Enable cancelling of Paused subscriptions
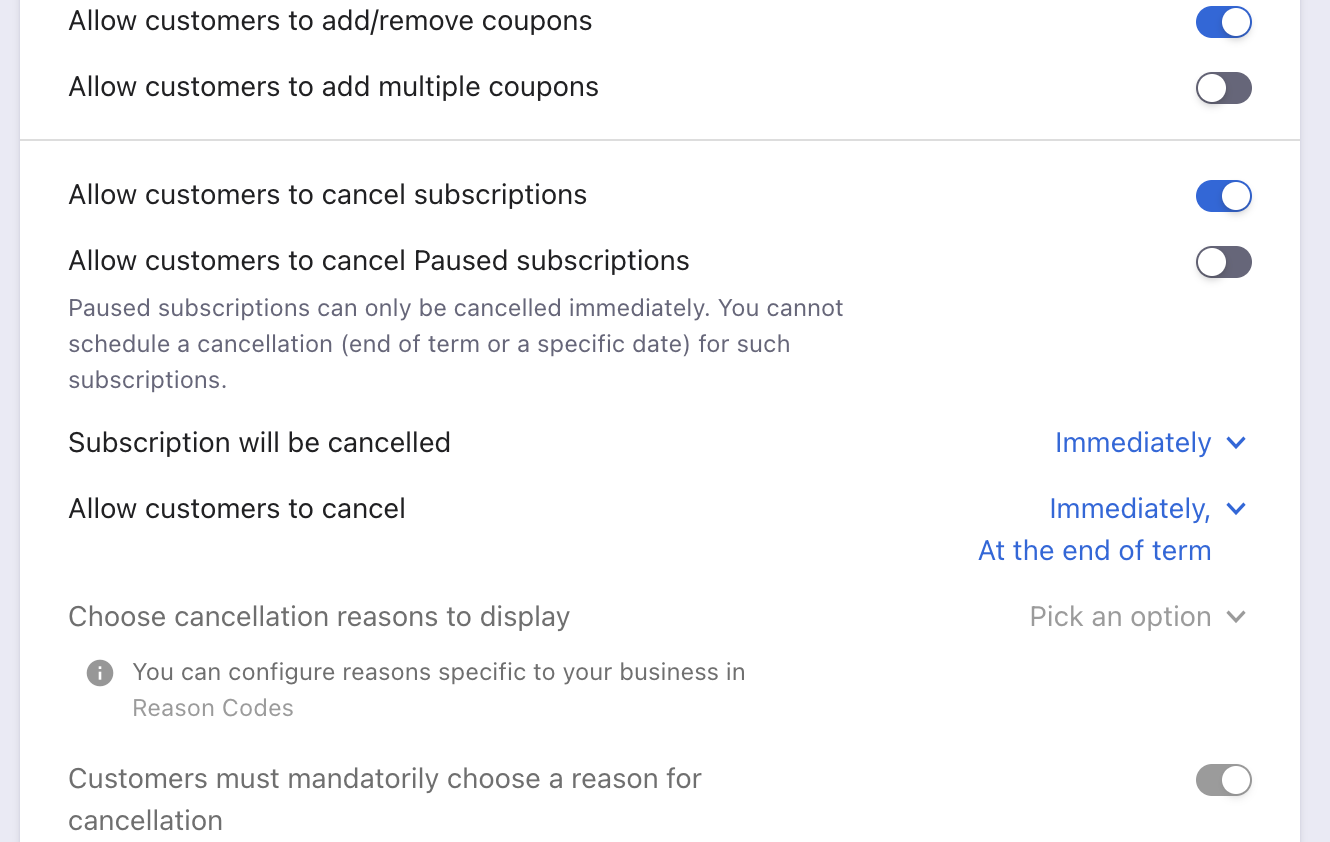Screen dimensions: 1330x842 point(1223,262)
